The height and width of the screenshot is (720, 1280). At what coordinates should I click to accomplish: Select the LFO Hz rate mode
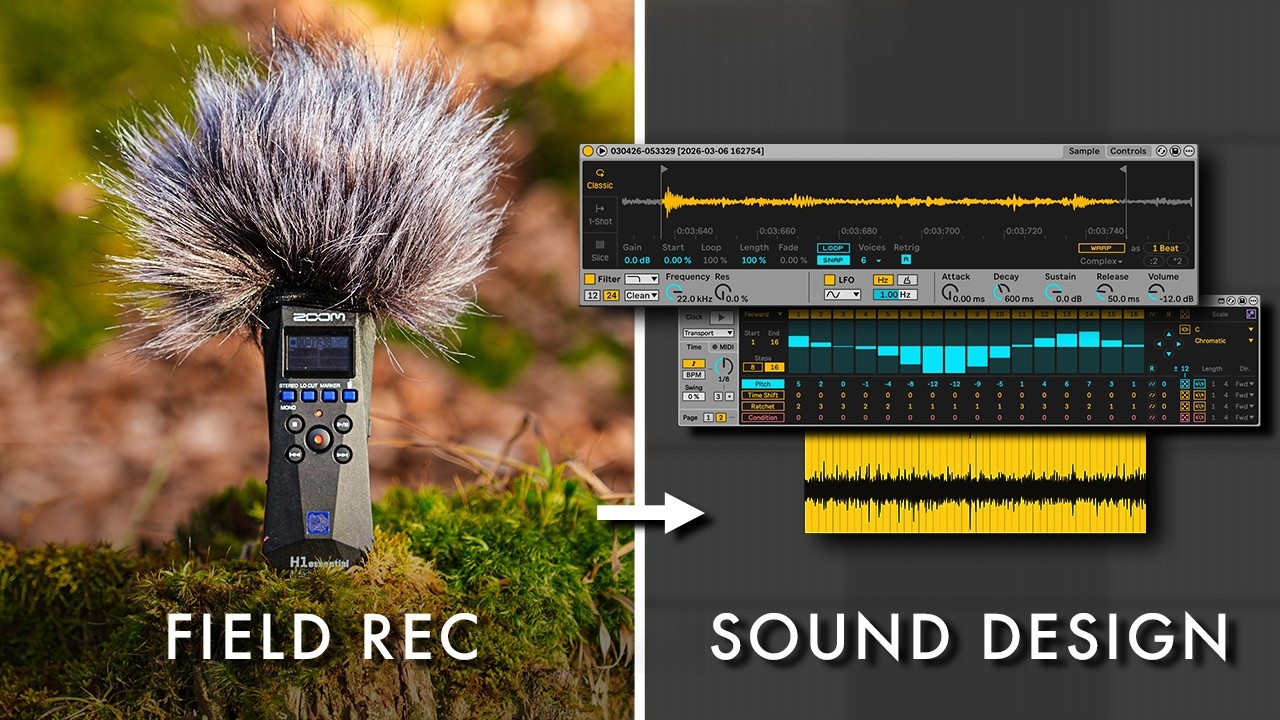point(883,280)
